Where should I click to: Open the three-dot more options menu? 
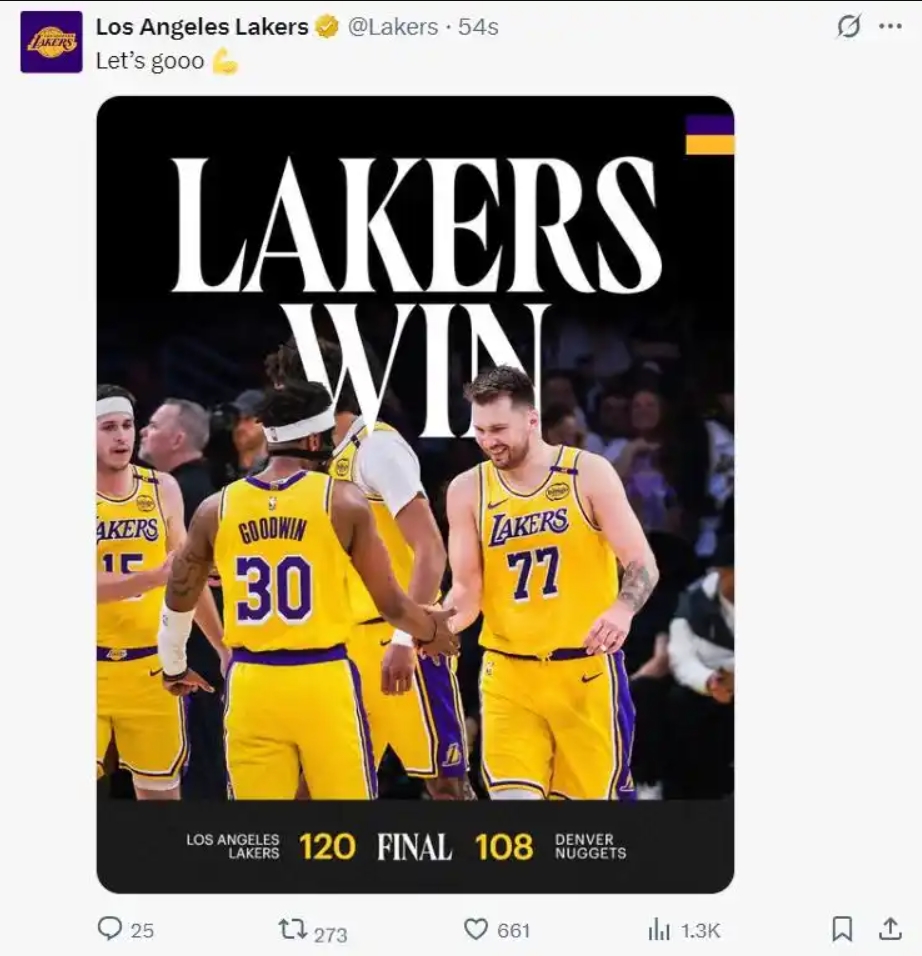pyautogui.click(x=890, y=27)
